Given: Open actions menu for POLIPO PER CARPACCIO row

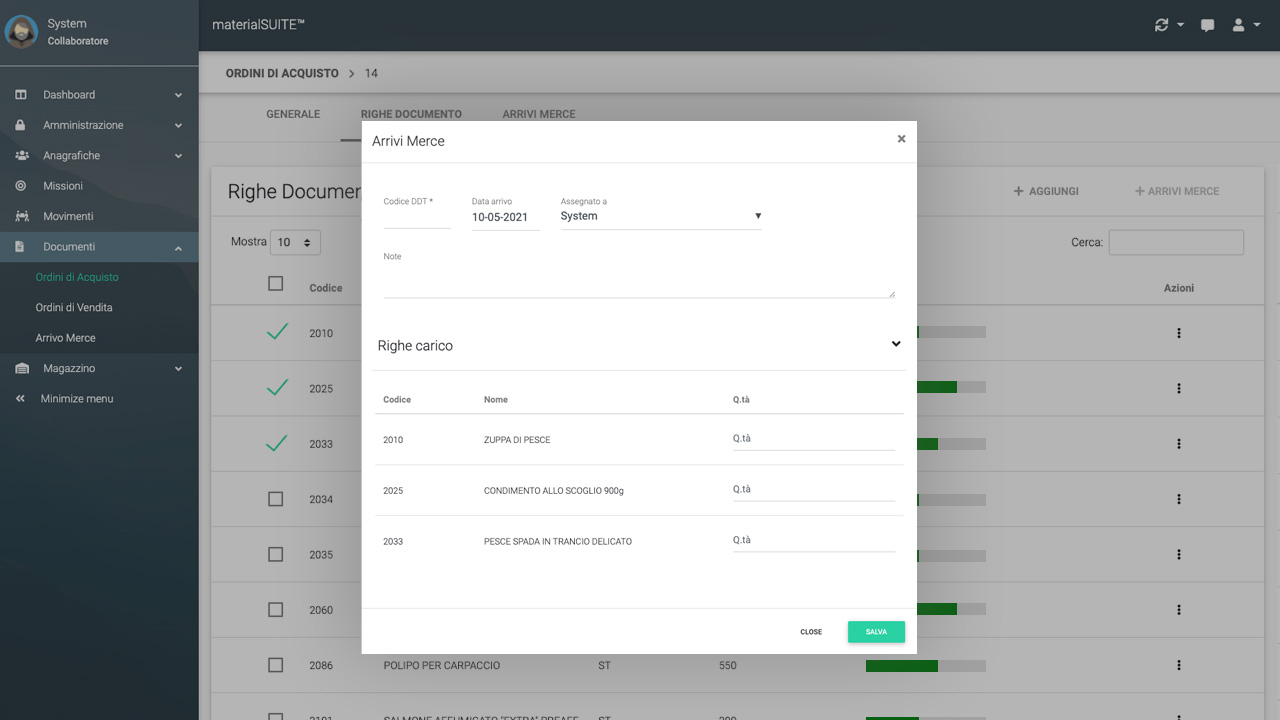Looking at the screenshot, I should pos(1179,665).
